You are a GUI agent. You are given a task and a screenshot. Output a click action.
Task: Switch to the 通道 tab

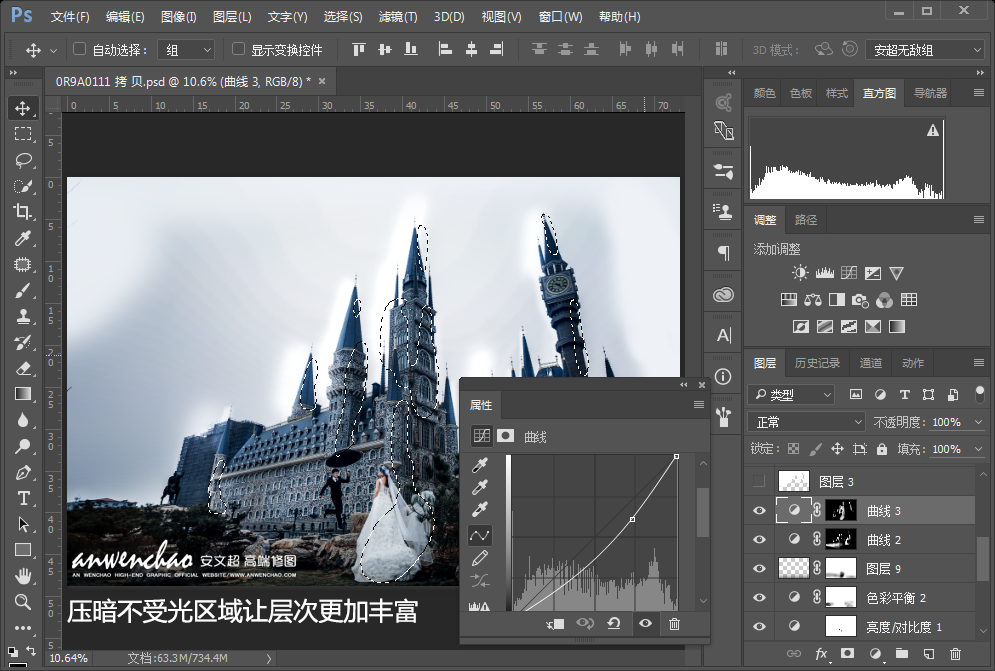click(x=871, y=363)
